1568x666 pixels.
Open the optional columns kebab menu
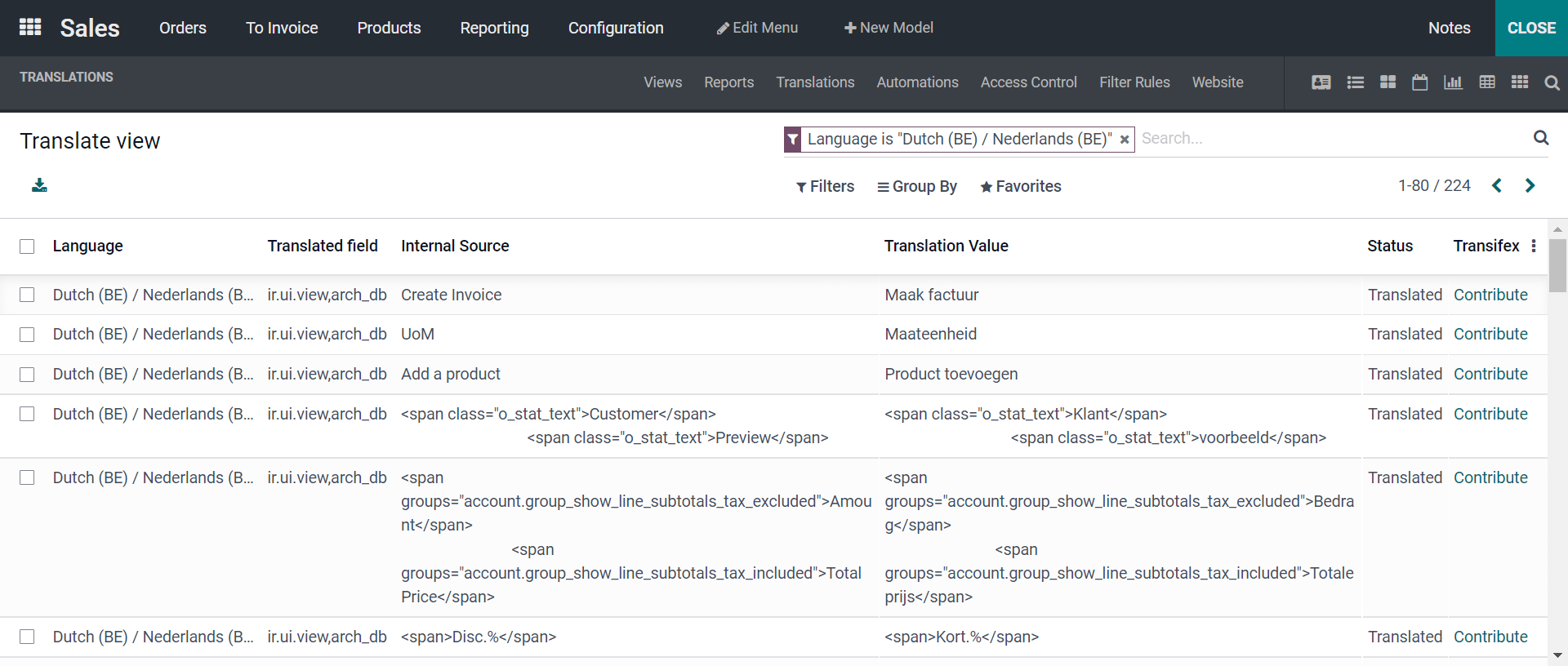(1534, 246)
